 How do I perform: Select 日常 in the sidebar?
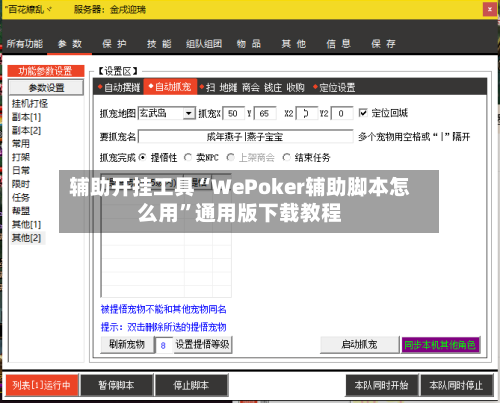[21, 170]
